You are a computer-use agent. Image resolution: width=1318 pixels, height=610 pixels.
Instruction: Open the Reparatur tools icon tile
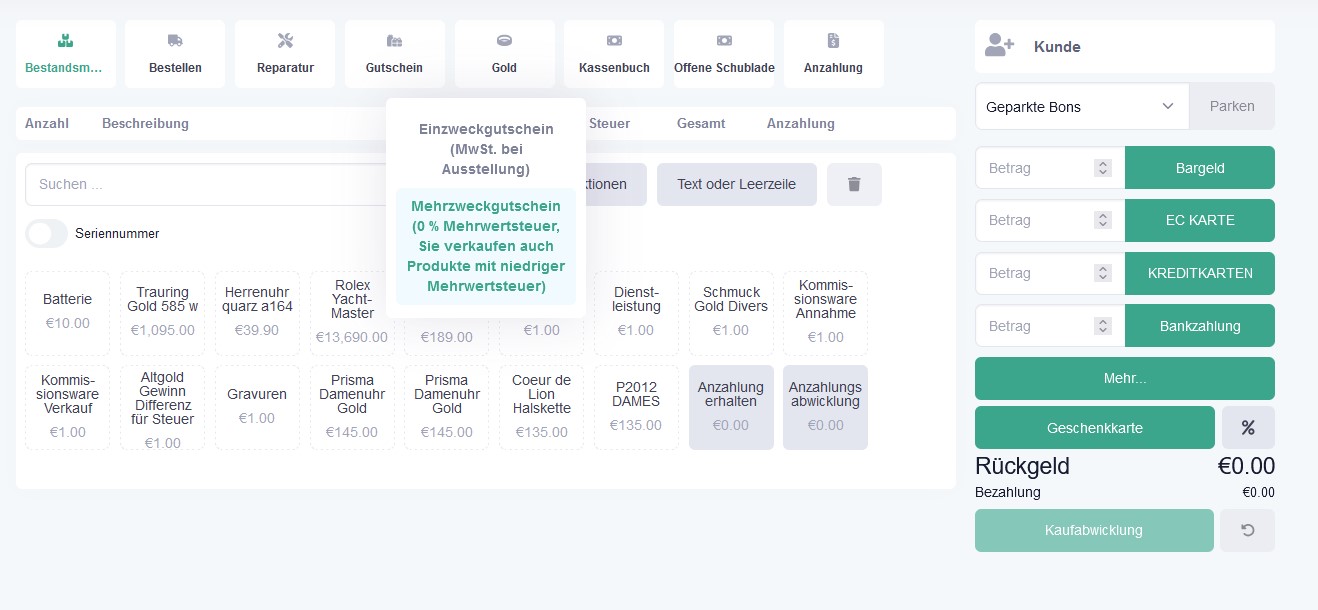pos(285,54)
